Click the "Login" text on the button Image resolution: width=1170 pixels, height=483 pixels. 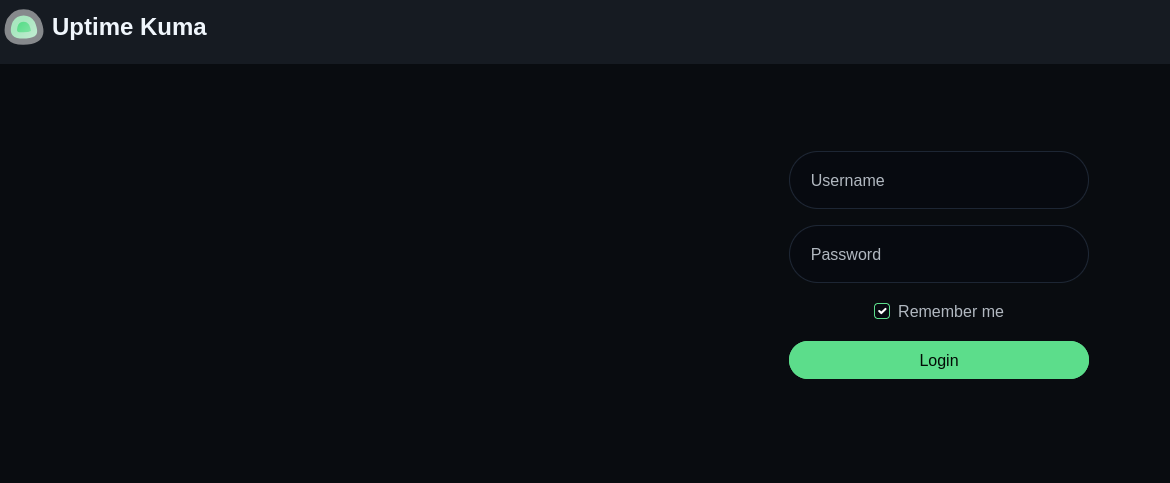pyautogui.click(x=938, y=360)
